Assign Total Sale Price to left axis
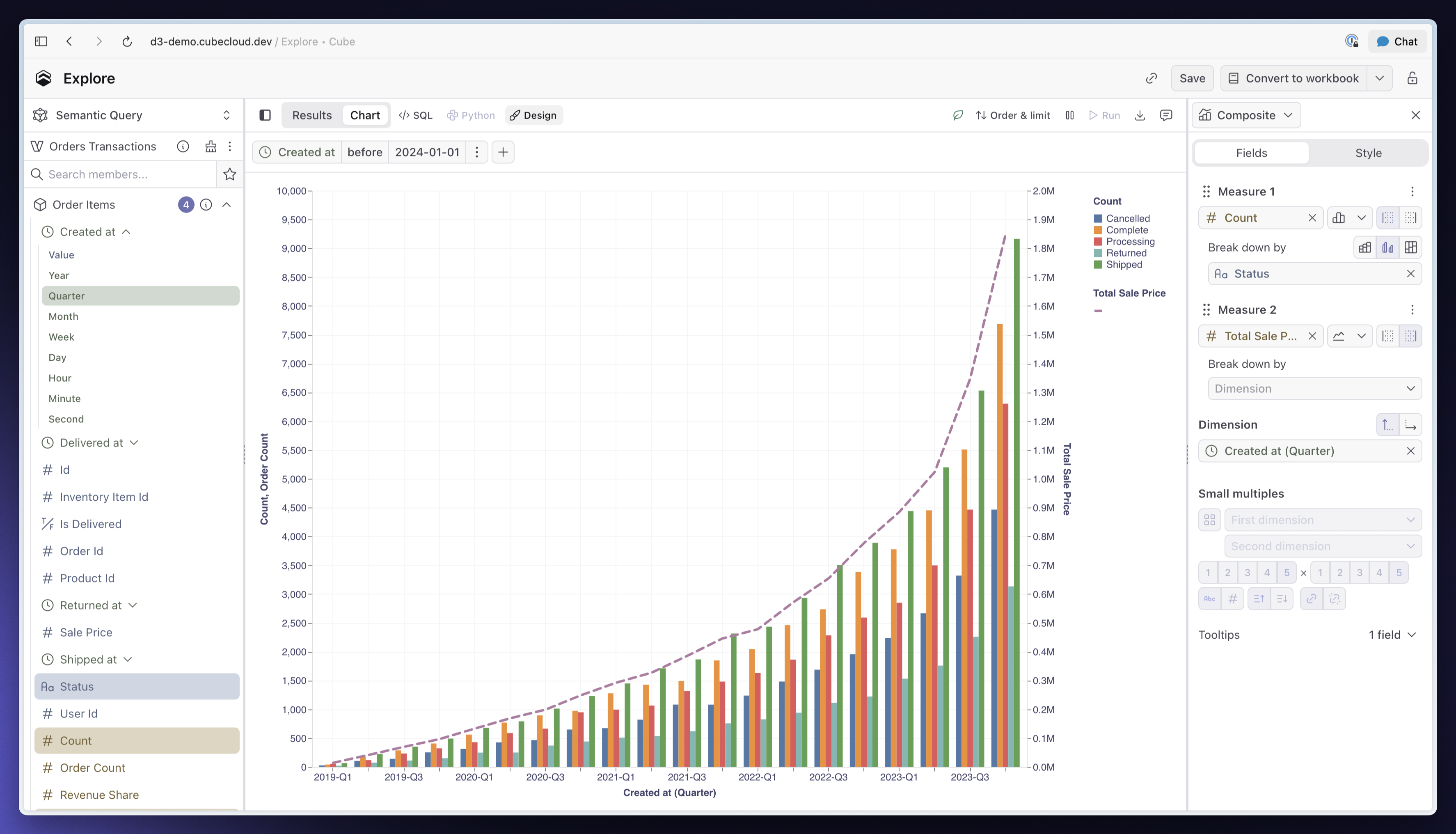Screen dimensions: 1456x834 click(1388, 336)
